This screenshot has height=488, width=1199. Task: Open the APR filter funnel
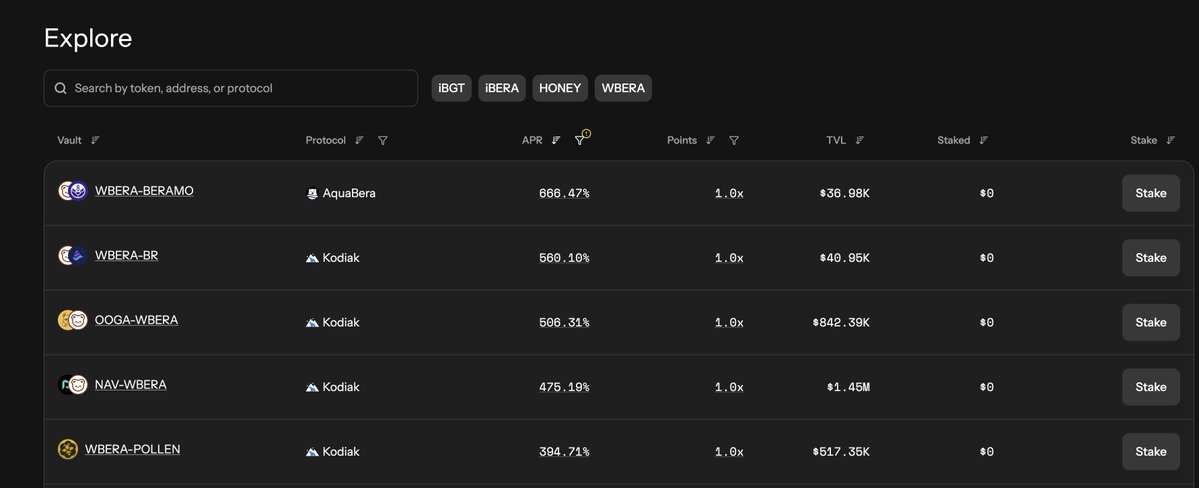[580, 141]
